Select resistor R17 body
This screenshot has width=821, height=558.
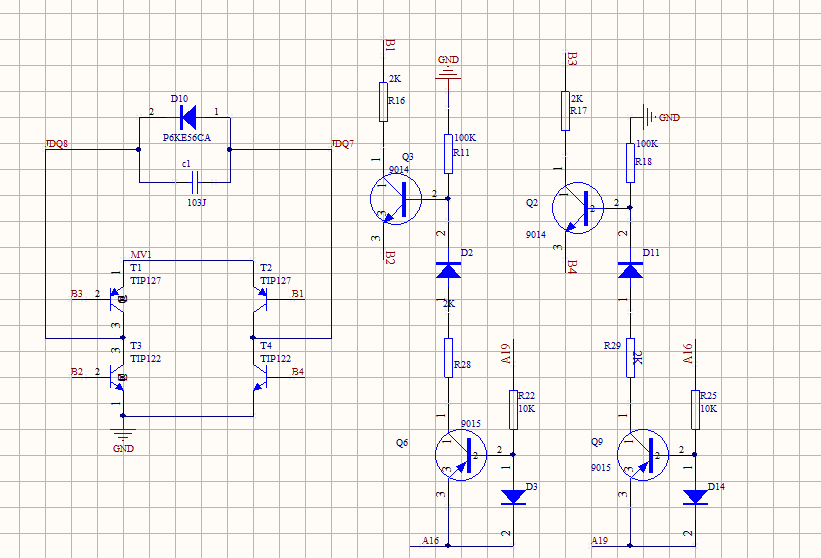(565, 110)
